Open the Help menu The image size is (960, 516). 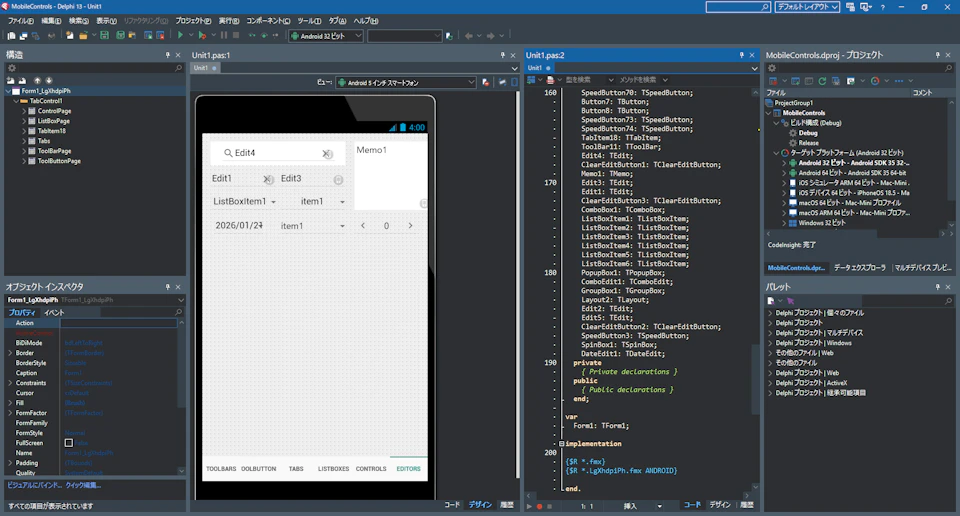click(x=366, y=21)
